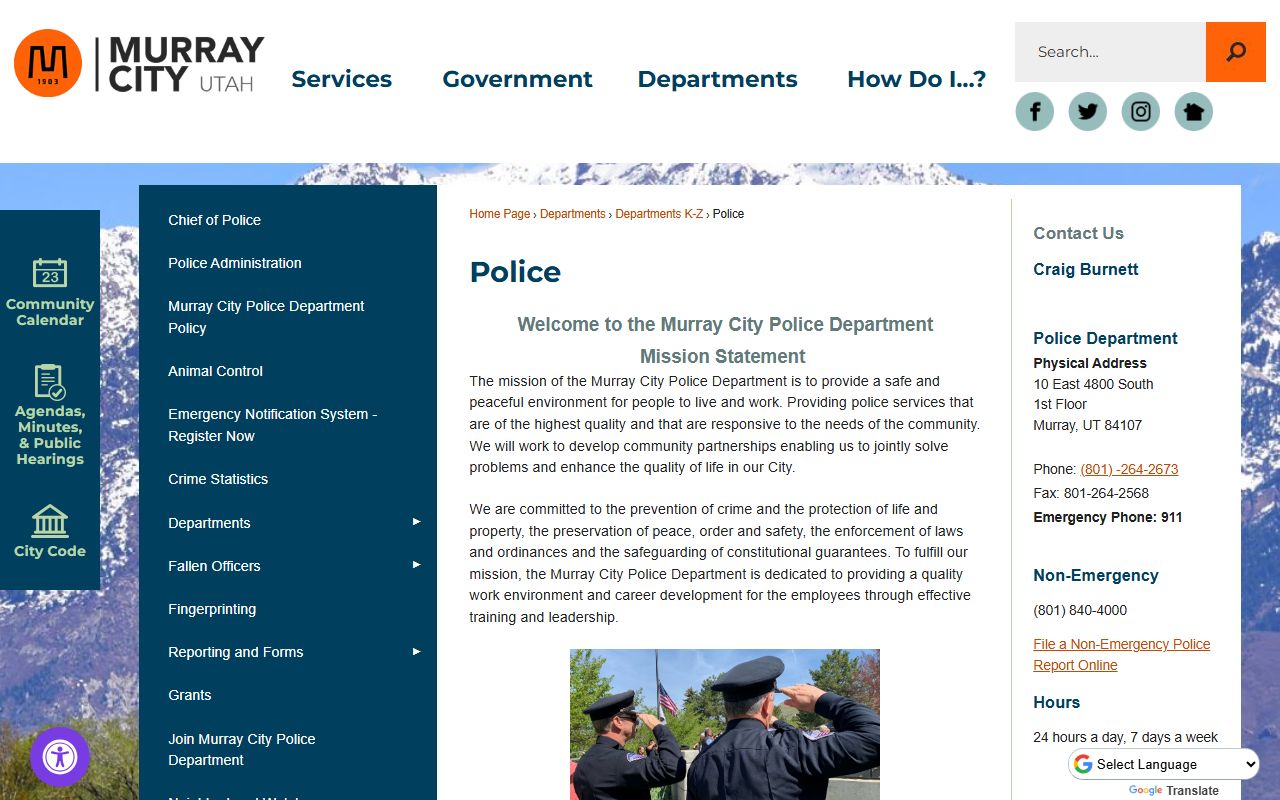Viewport: 1280px width, 800px height.
Task: Open the Facebook social icon
Action: click(x=1035, y=111)
